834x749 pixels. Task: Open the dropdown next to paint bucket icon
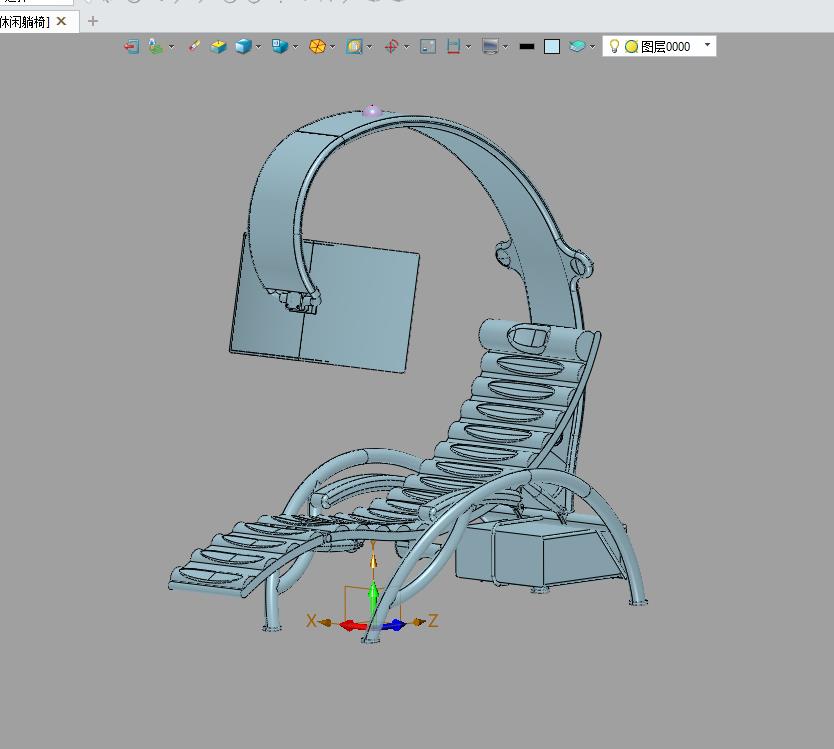pos(171,47)
